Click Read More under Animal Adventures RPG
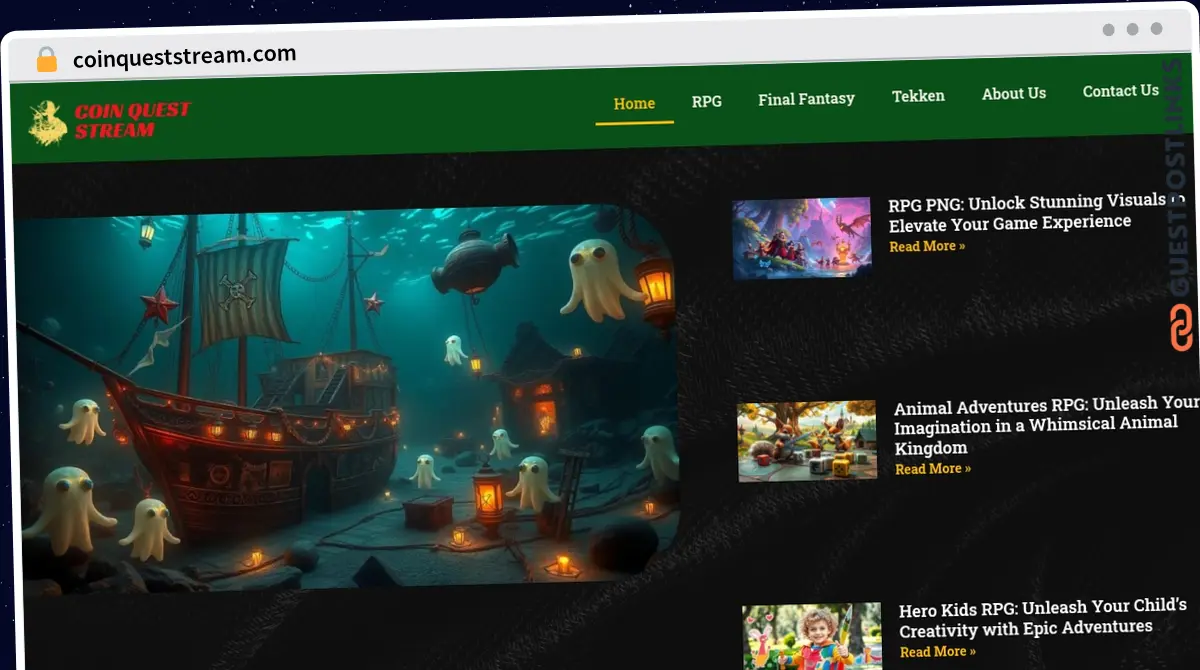 (933, 469)
